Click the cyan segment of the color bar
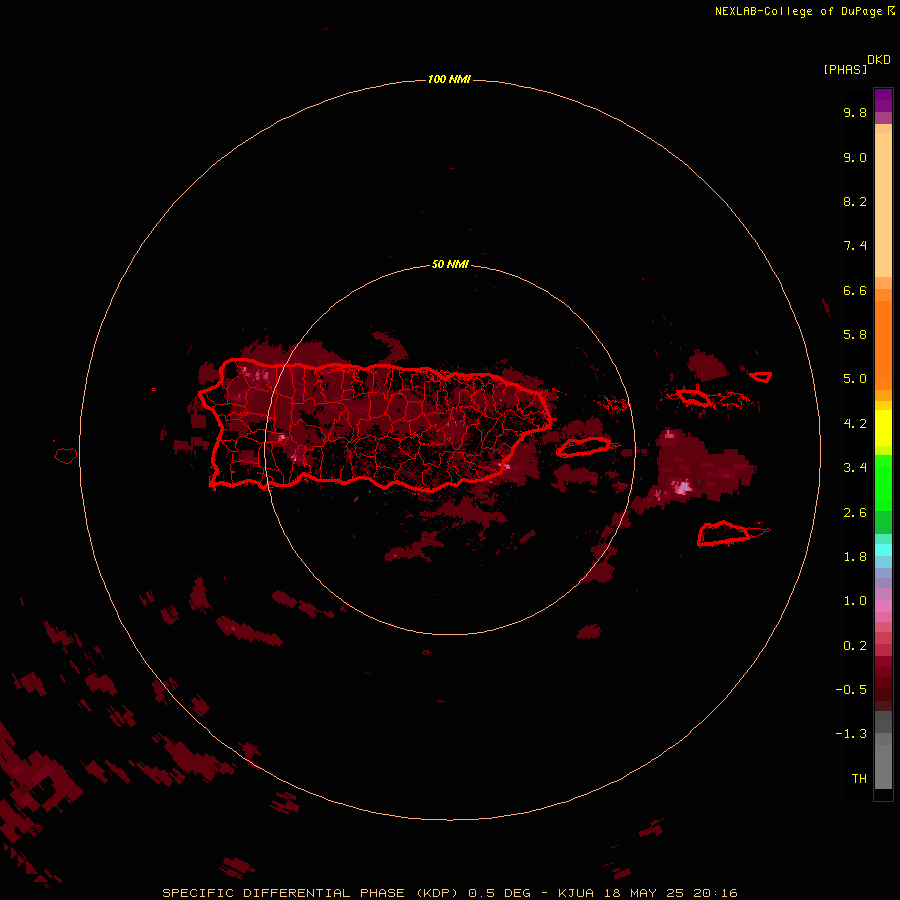The height and width of the screenshot is (900, 900). 883,550
